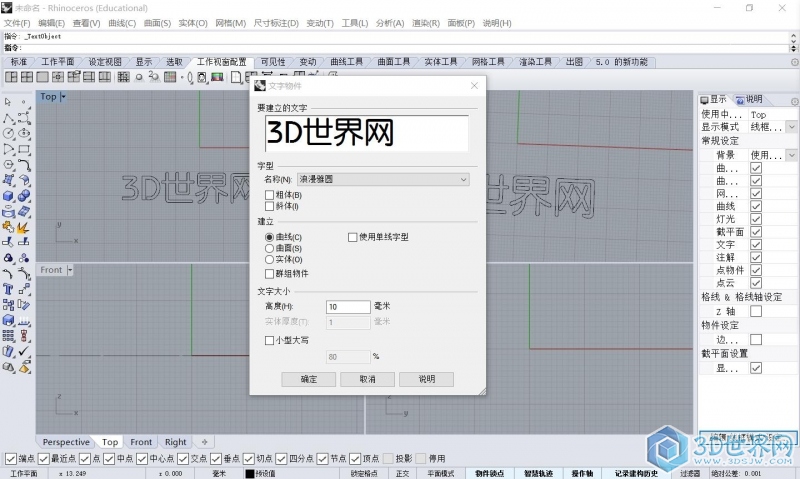
Task: Click the green check mark tool
Action: (x=24, y=351)
